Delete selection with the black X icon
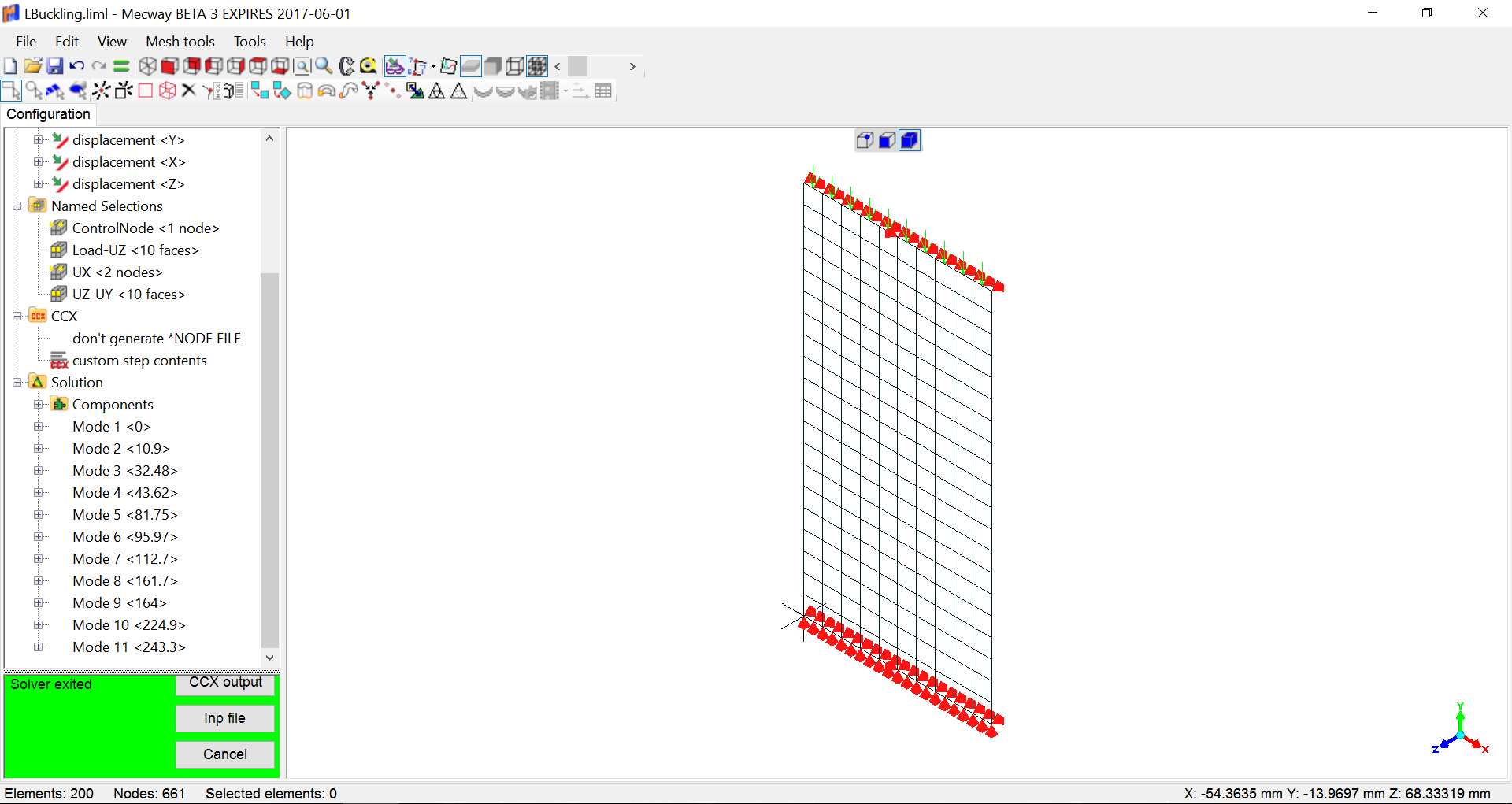The width and height of the screenshot is (1512, 804). point(188,91)
